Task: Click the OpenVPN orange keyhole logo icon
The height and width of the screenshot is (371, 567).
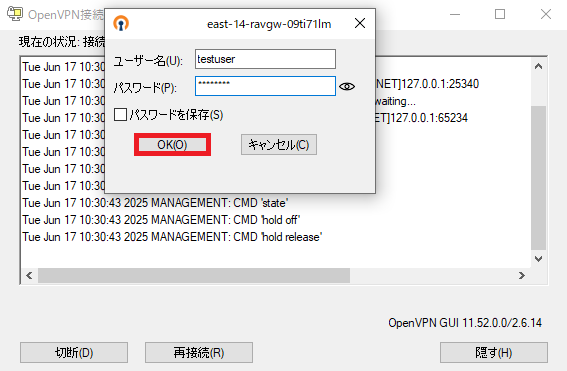Action: pos(121,24)
